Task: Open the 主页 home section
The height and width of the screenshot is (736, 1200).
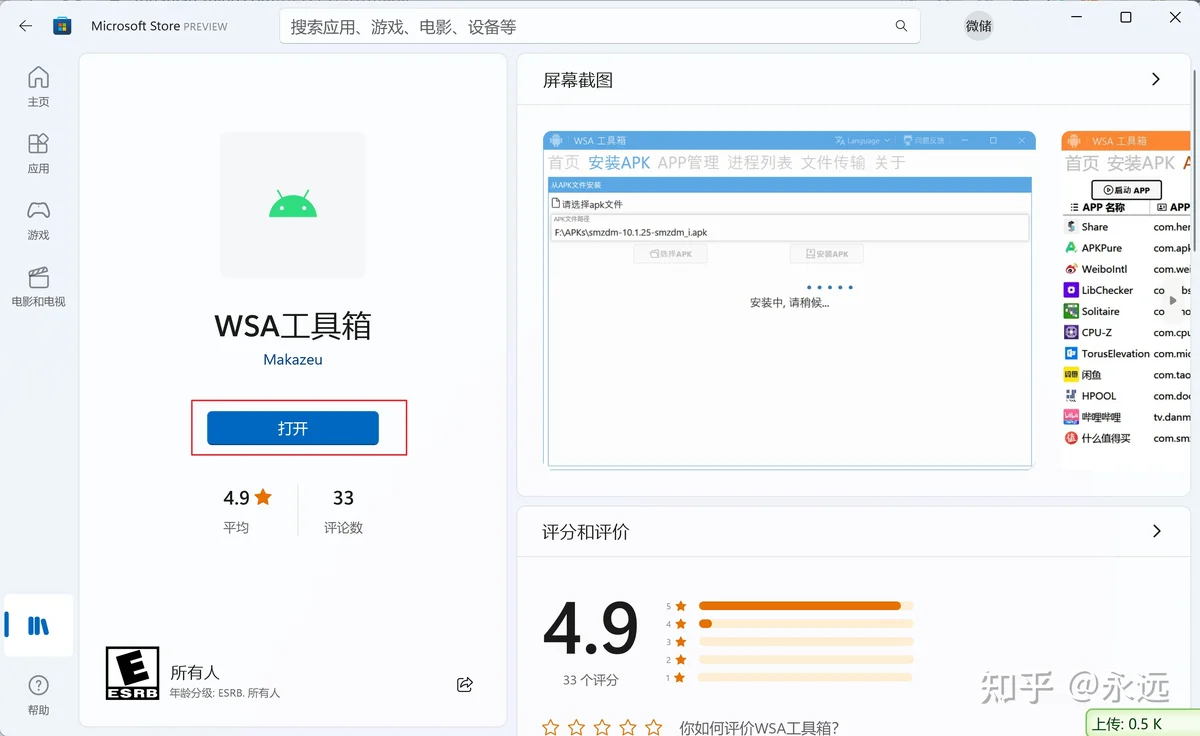Action: [38, 87]
